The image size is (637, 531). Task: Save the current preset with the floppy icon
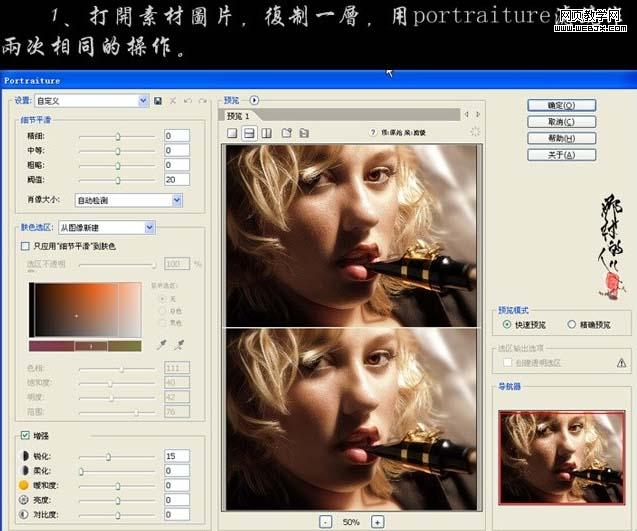click(x=158, y=101)
